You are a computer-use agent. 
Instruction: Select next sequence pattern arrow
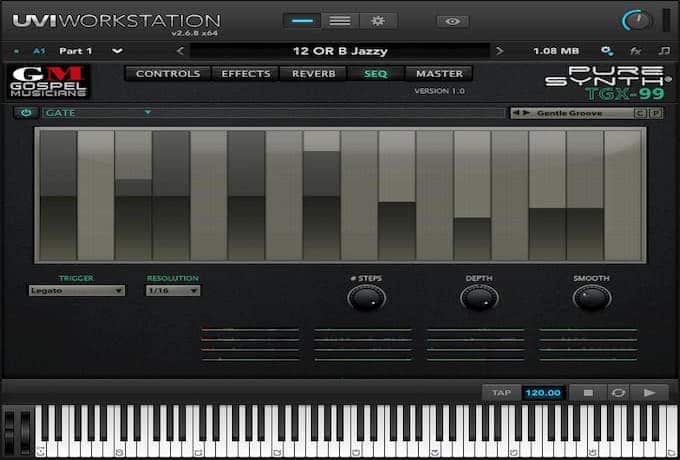click(x=526, y=113)
